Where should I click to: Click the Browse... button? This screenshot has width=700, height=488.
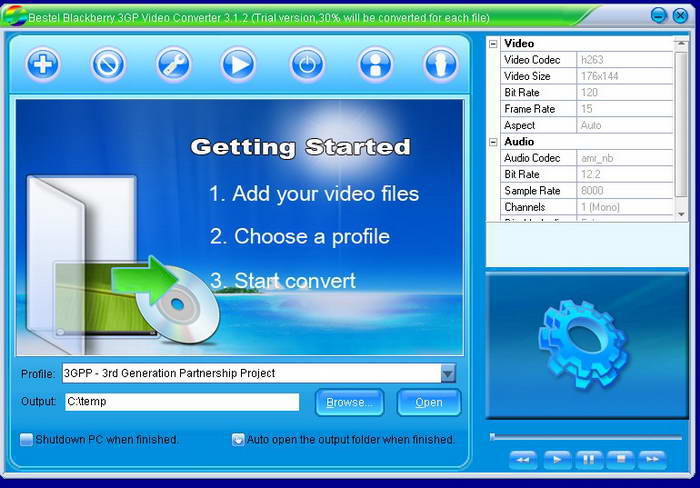click(x=350, y=402)
